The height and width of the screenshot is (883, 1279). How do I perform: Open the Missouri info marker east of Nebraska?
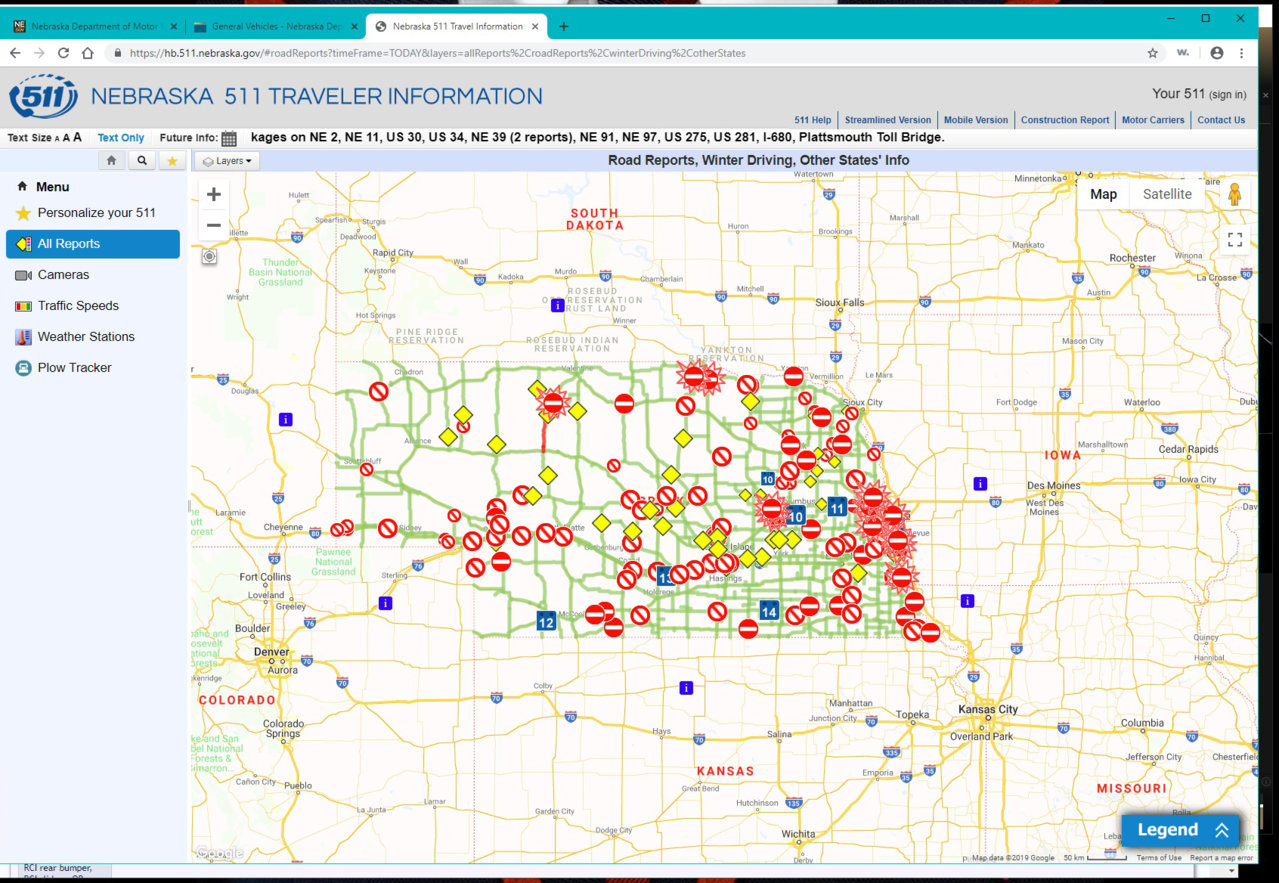[966, 601]
